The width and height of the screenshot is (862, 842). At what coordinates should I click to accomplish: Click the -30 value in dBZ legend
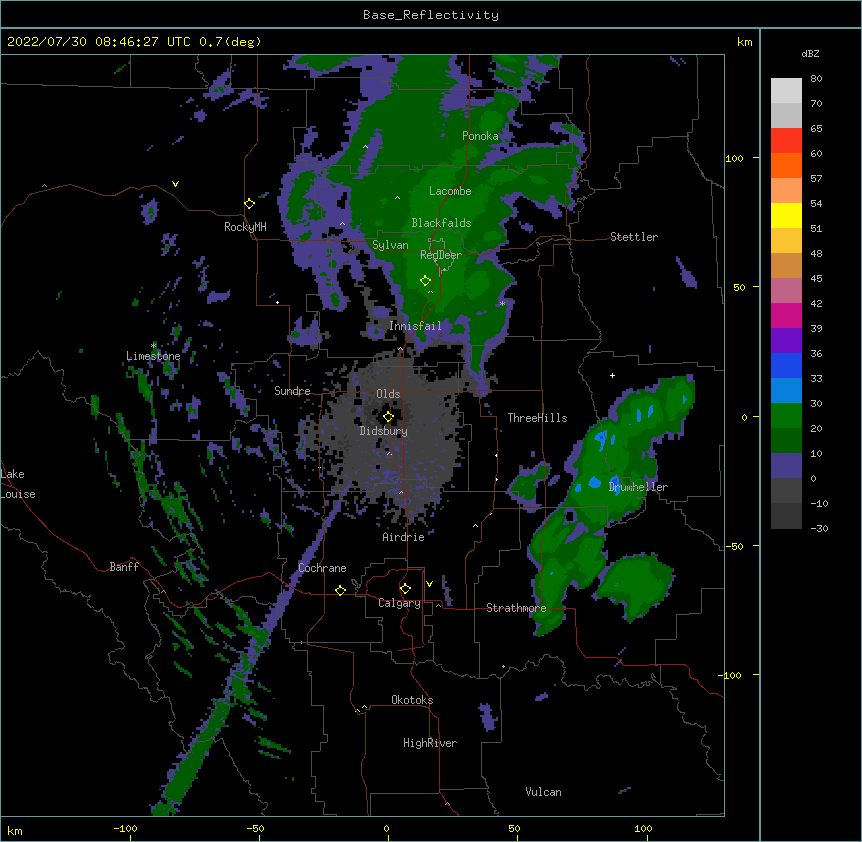[x=819, y=528]
